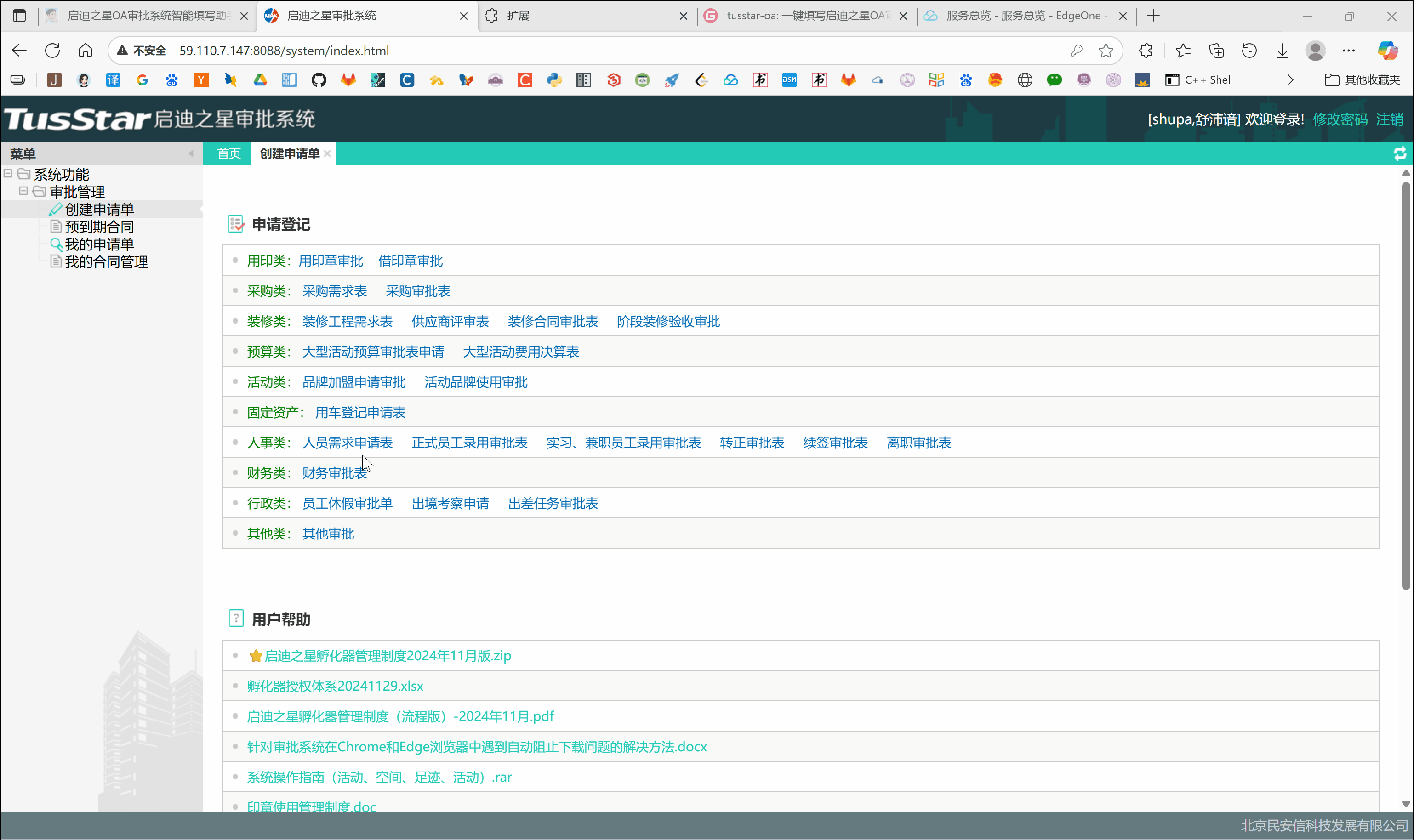Click the browser address bar URL
This screenshot has width=1414, height=840.
pos(284,51)
